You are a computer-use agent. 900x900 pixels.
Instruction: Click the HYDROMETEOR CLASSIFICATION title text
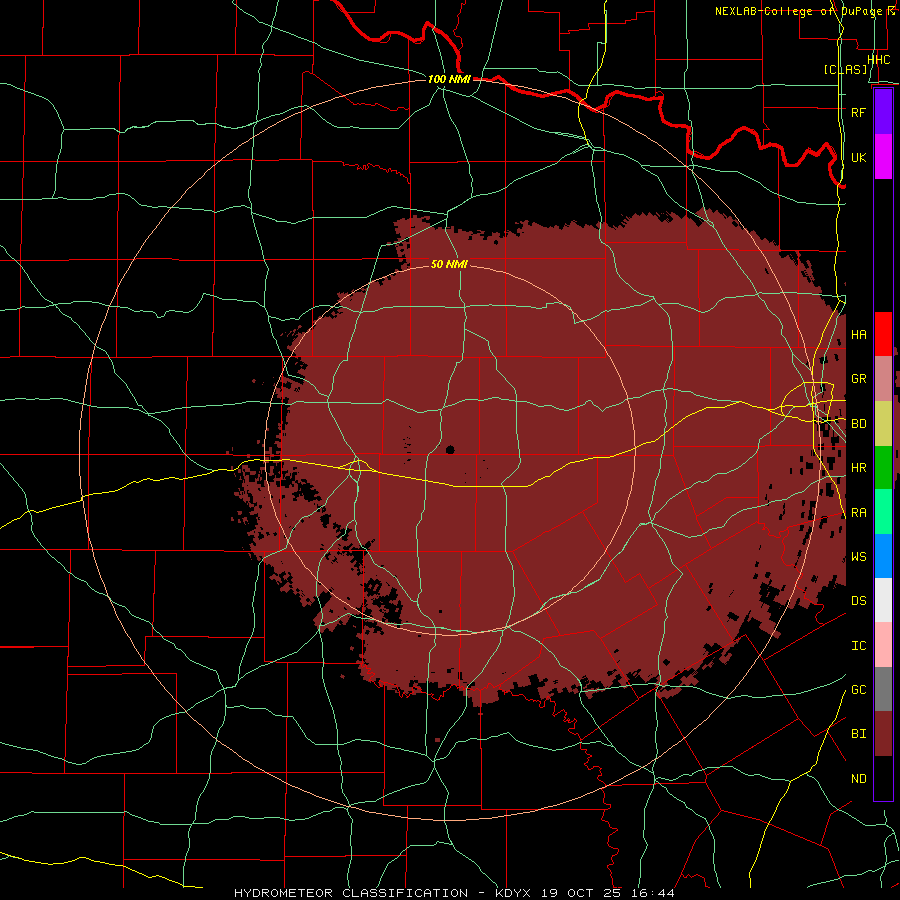tap(351, 893)
